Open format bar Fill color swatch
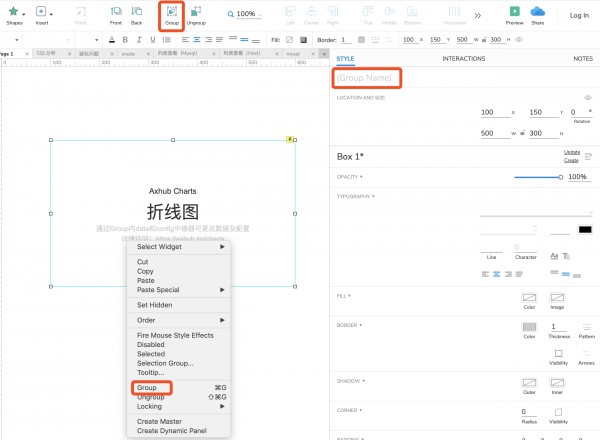The height and width of the screenshot is (440, 600). [290, 39]
